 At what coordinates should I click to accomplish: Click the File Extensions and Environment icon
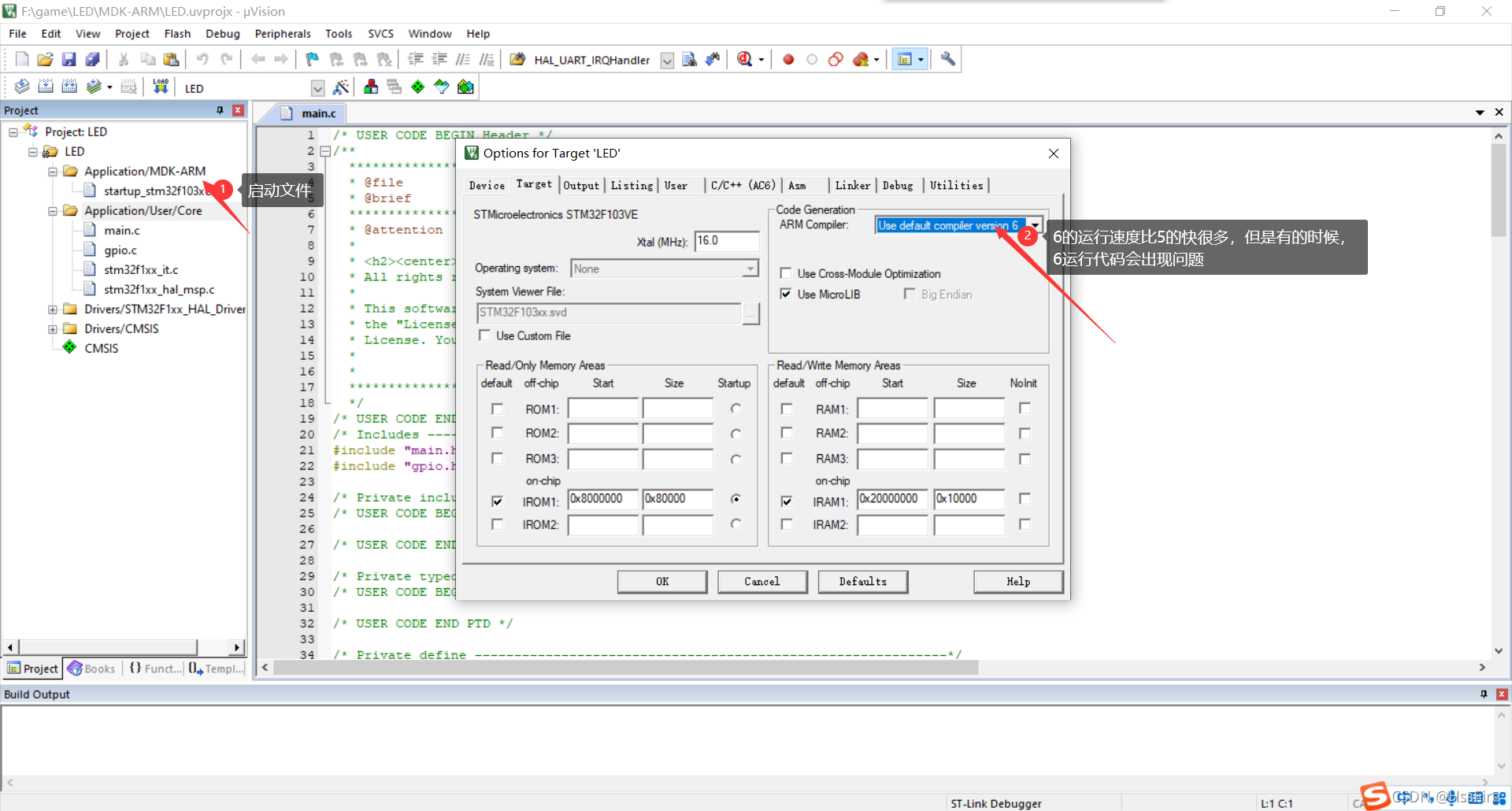tap(371, 87)
